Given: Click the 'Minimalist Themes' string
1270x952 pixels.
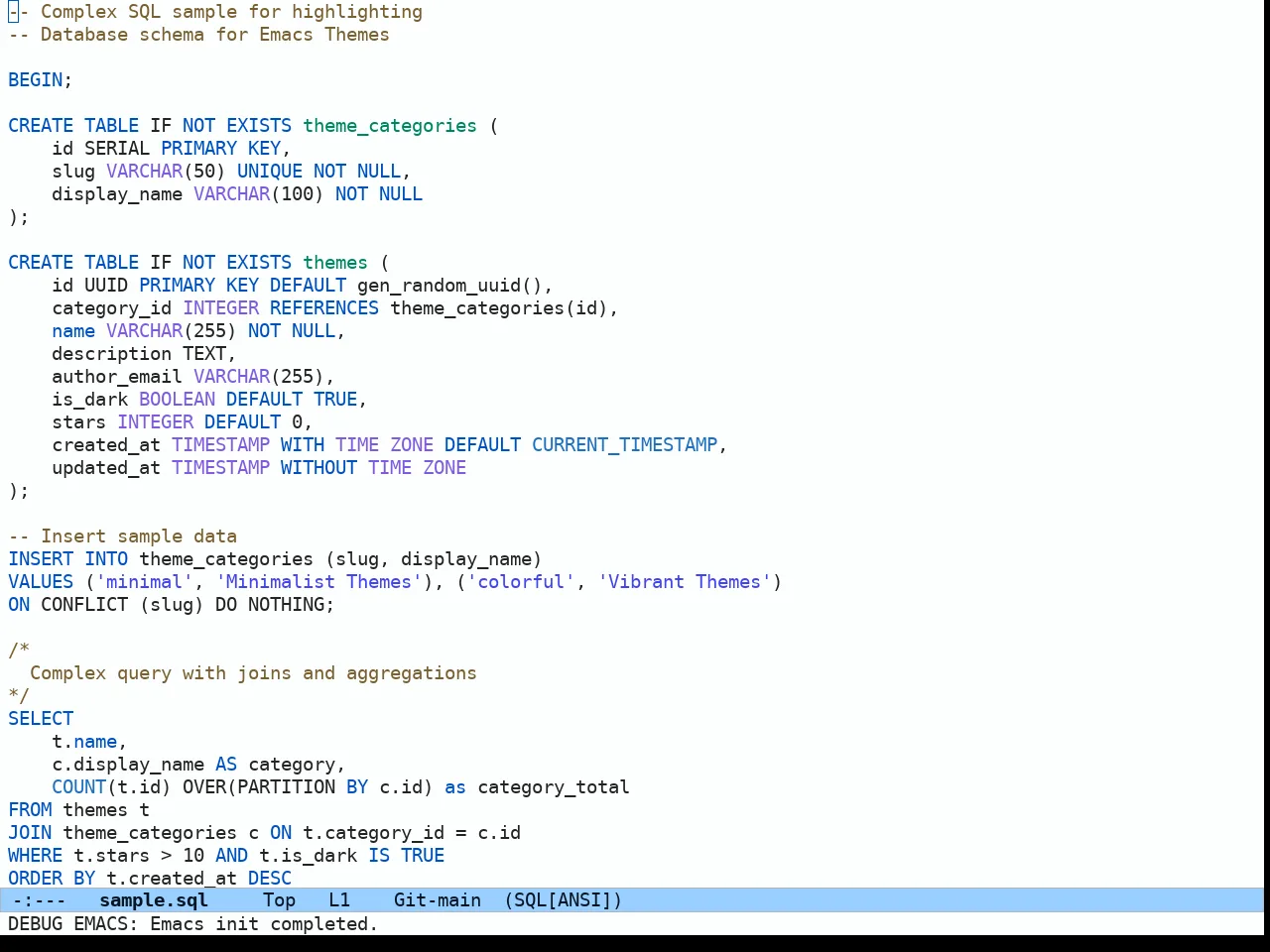Looking at the screenshot, I should [318, 582].
